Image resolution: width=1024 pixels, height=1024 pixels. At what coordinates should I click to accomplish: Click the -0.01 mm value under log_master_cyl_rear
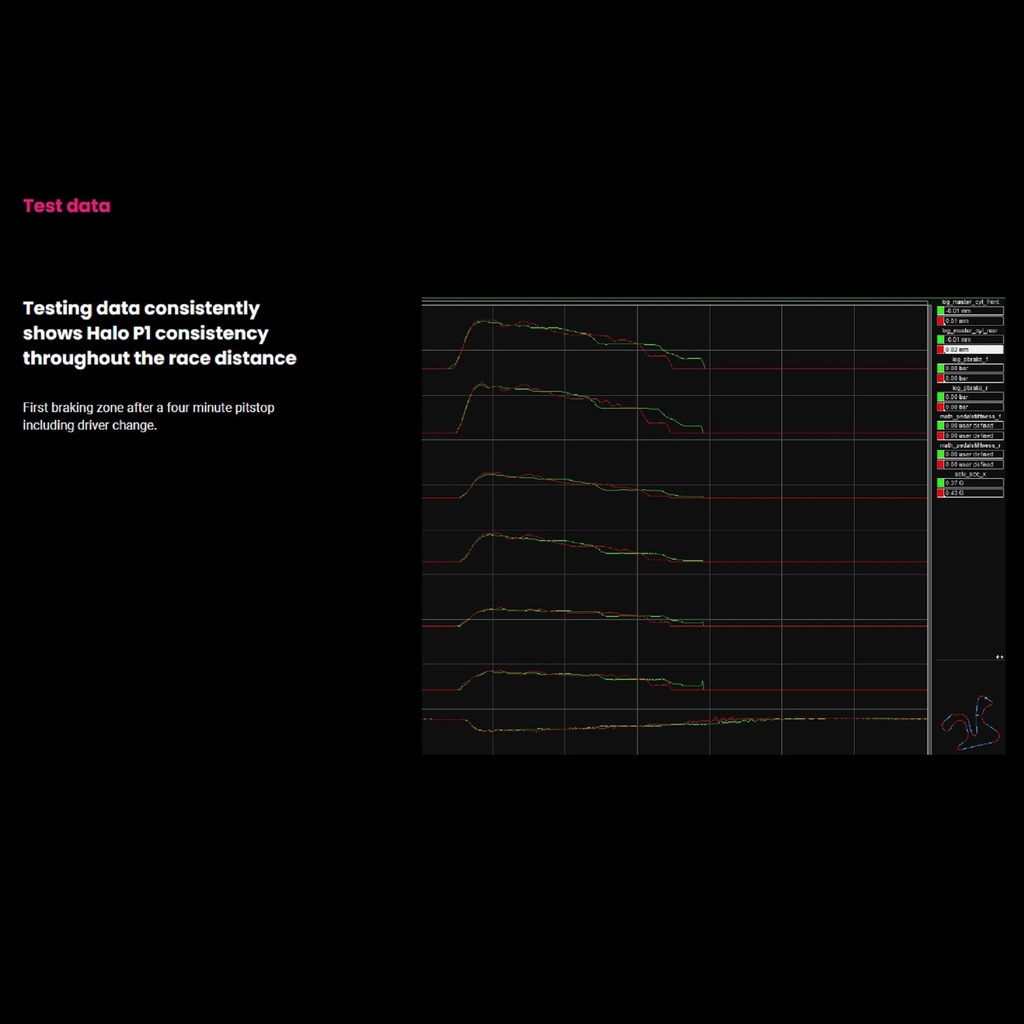pos(974,340)
